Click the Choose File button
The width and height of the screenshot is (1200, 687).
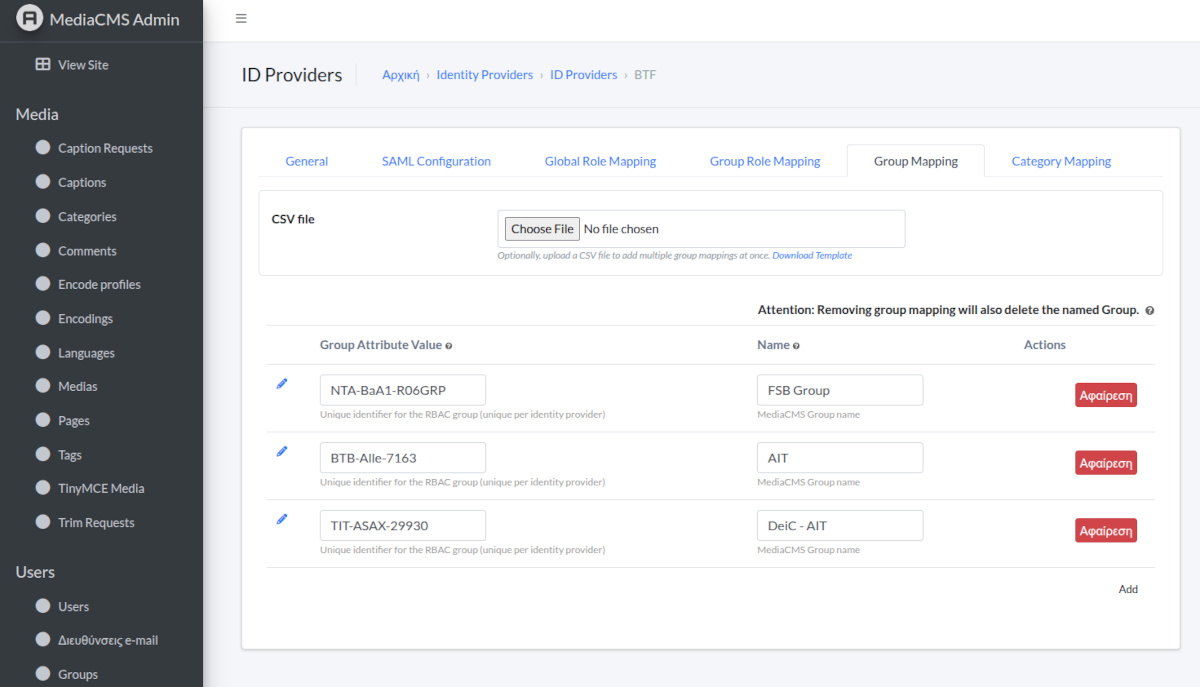[541, 228]
